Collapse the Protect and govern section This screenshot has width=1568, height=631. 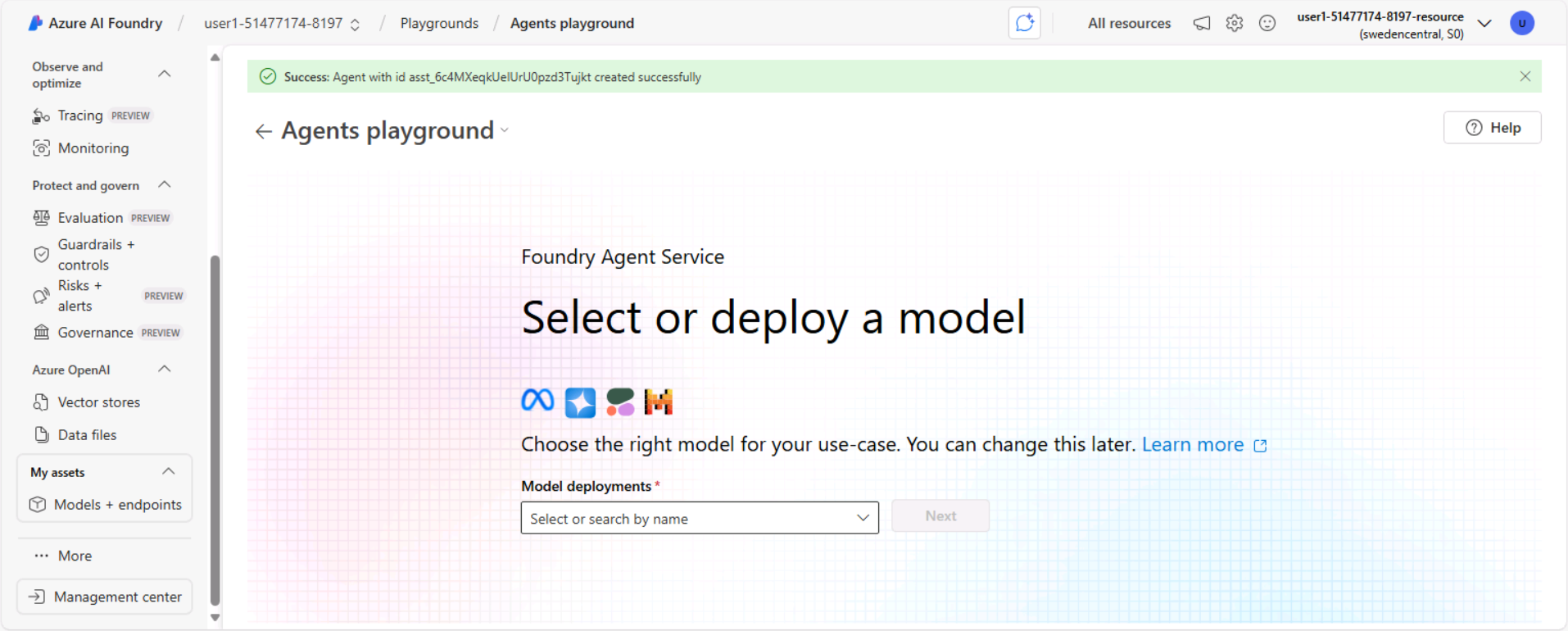click(164, 184)
